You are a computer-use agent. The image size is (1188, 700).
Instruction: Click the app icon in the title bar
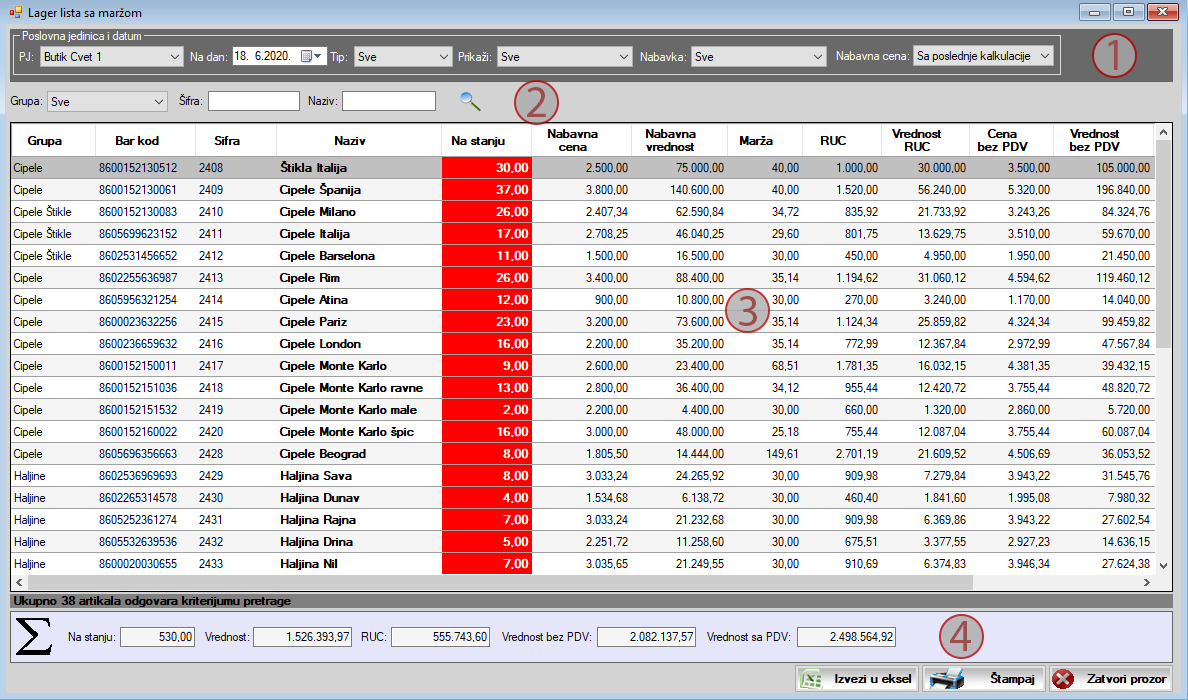tap(15, 13)
